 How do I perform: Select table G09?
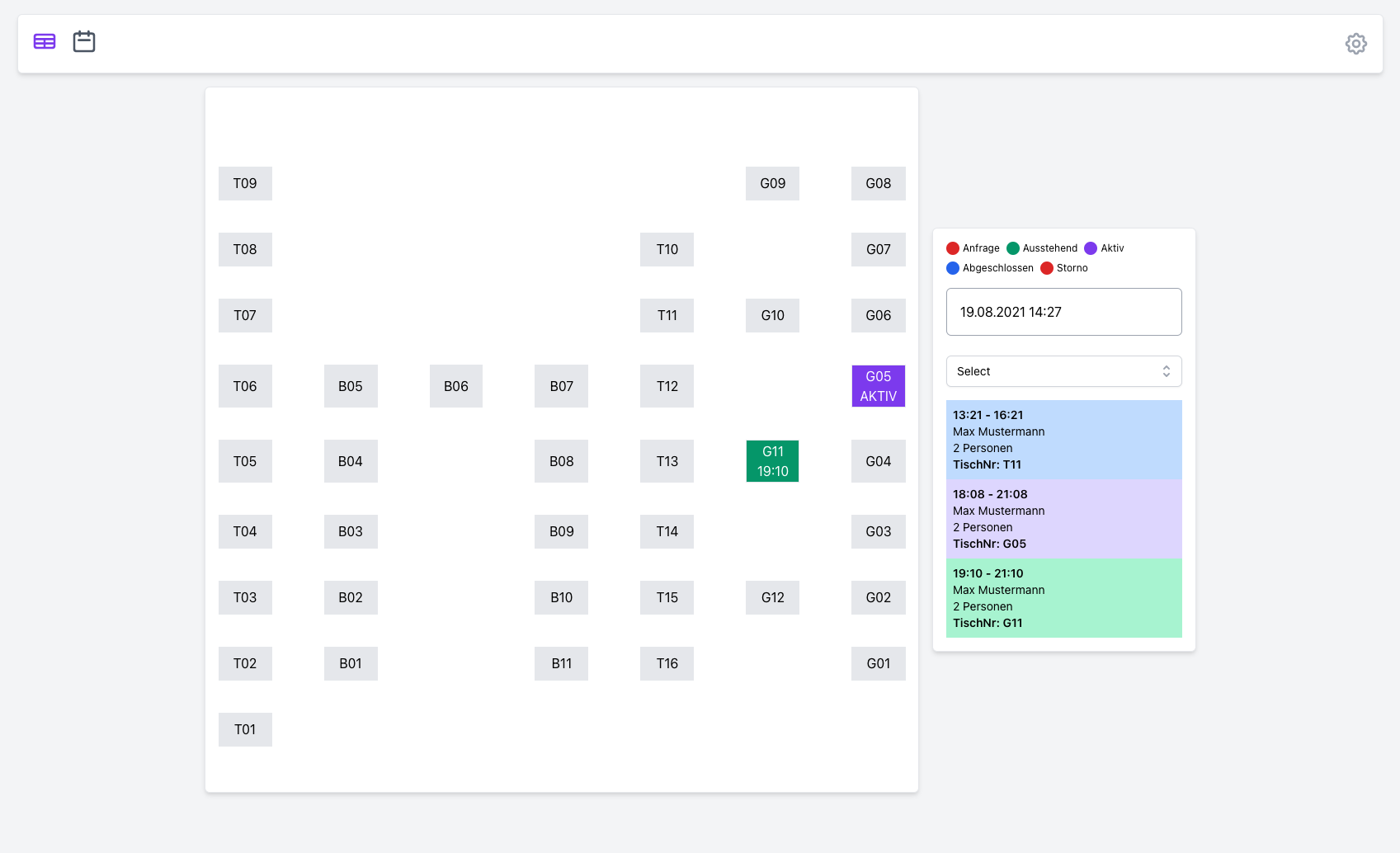click(773, 183)
